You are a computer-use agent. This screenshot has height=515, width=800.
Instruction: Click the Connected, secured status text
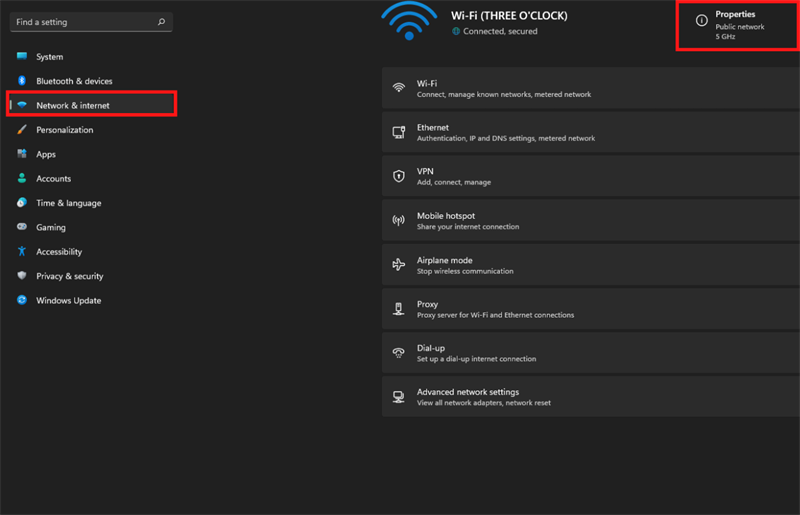pos(500,32)
